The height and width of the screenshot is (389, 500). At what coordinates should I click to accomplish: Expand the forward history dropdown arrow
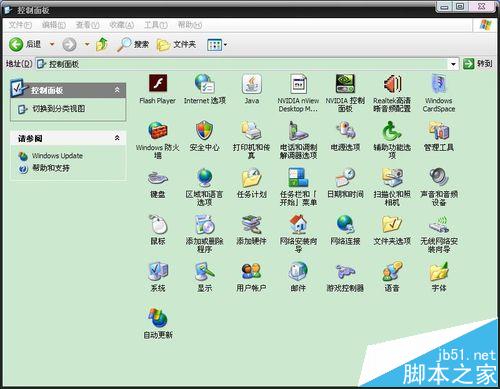87,44
